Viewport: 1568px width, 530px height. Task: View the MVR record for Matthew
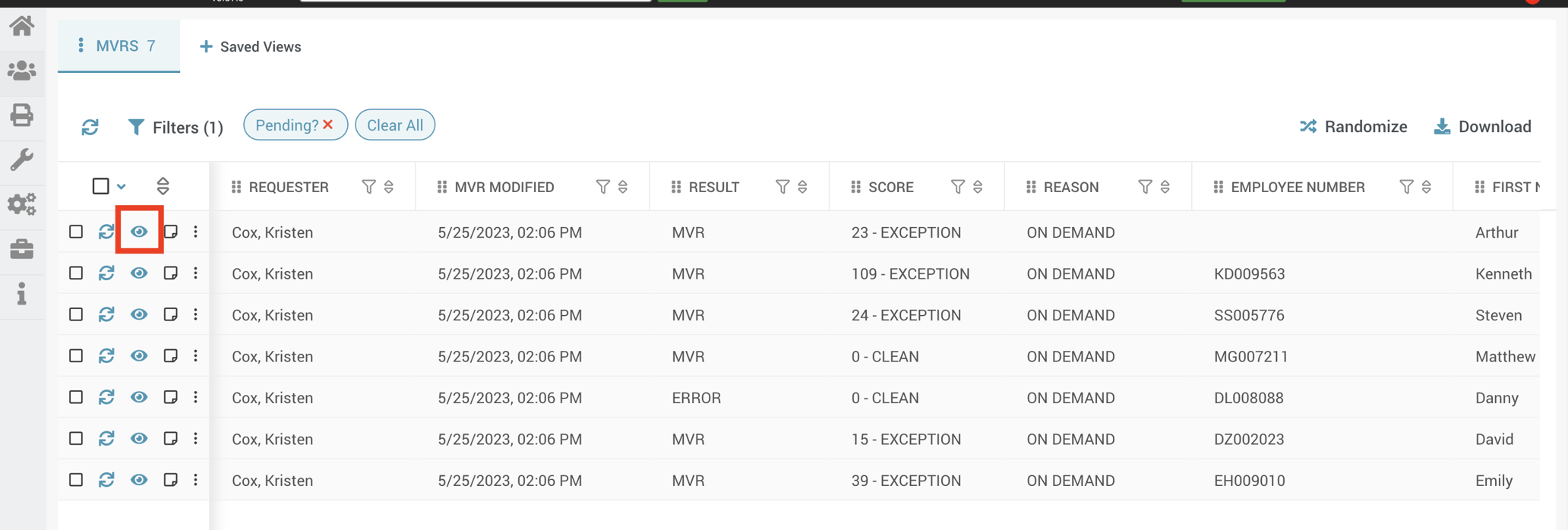pos(139,356)
